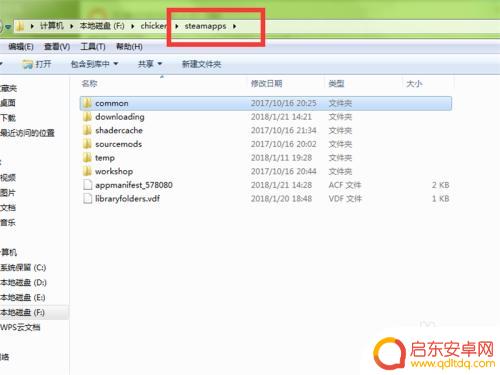
Task: Sort by the 名称 column header
Action: click(89, 83)
